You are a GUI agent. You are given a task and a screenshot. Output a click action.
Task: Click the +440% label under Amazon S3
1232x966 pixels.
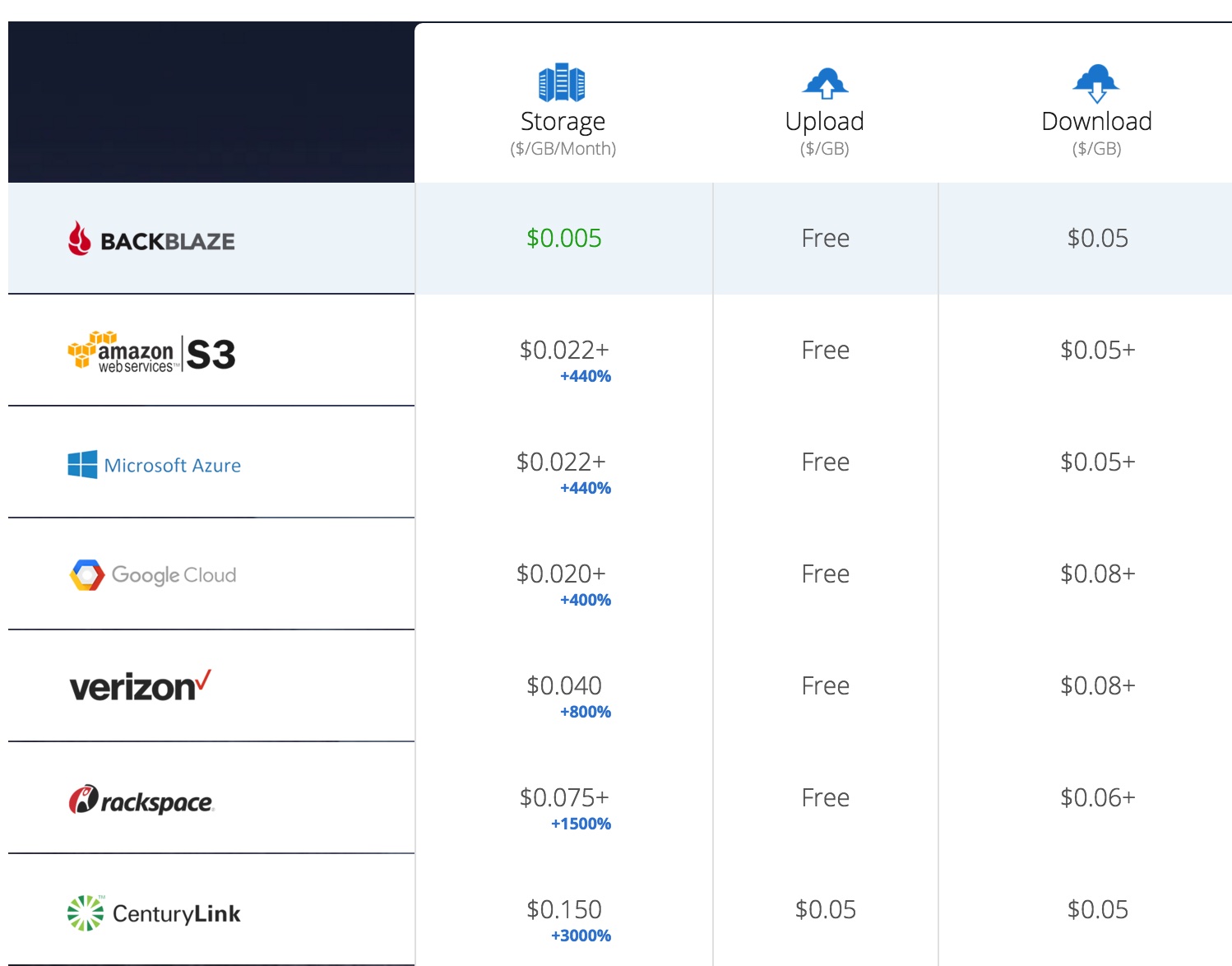pyautogui.click(x=586, y=376)
